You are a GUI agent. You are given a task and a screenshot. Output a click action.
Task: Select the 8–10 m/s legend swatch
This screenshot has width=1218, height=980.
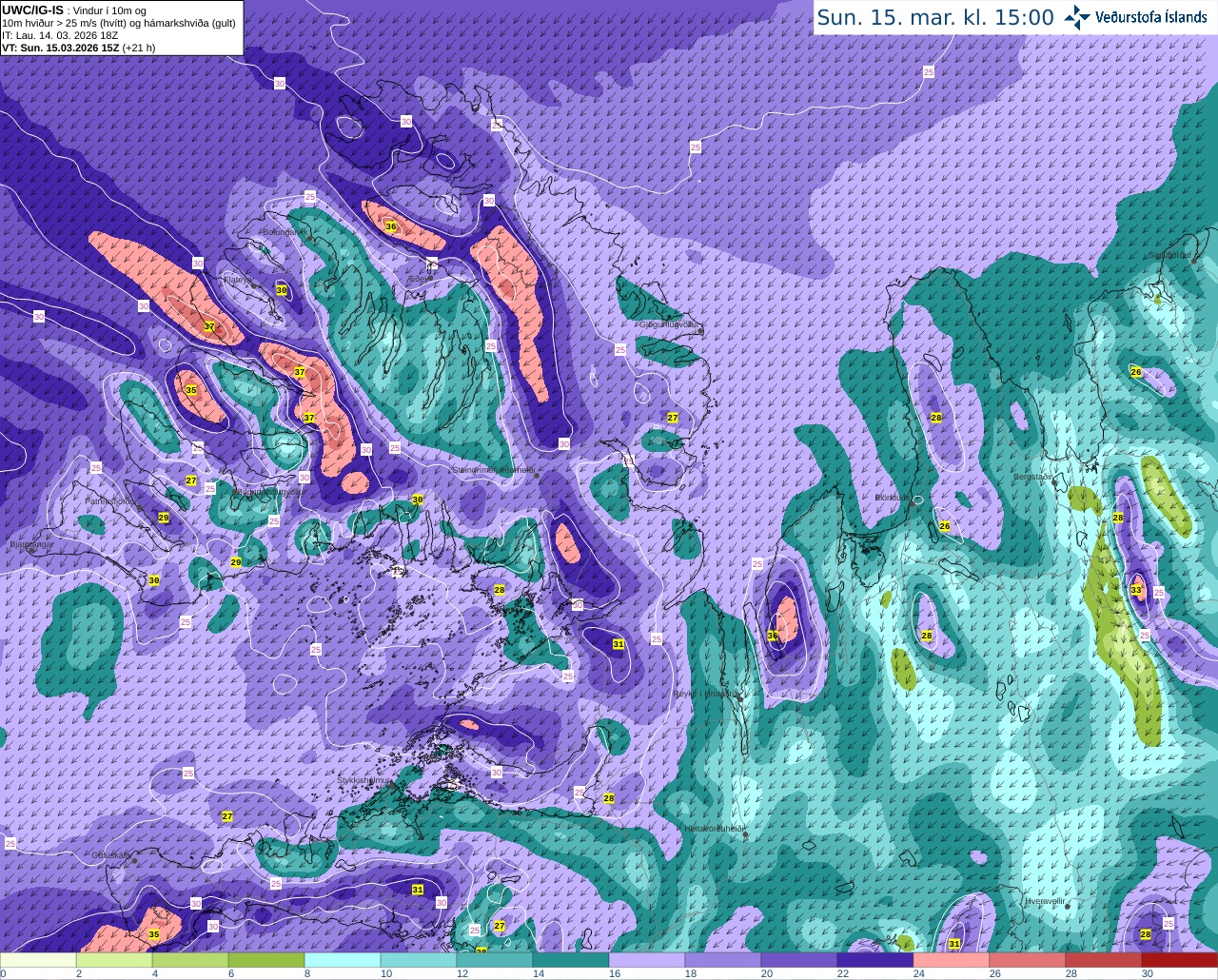point(343,960)
